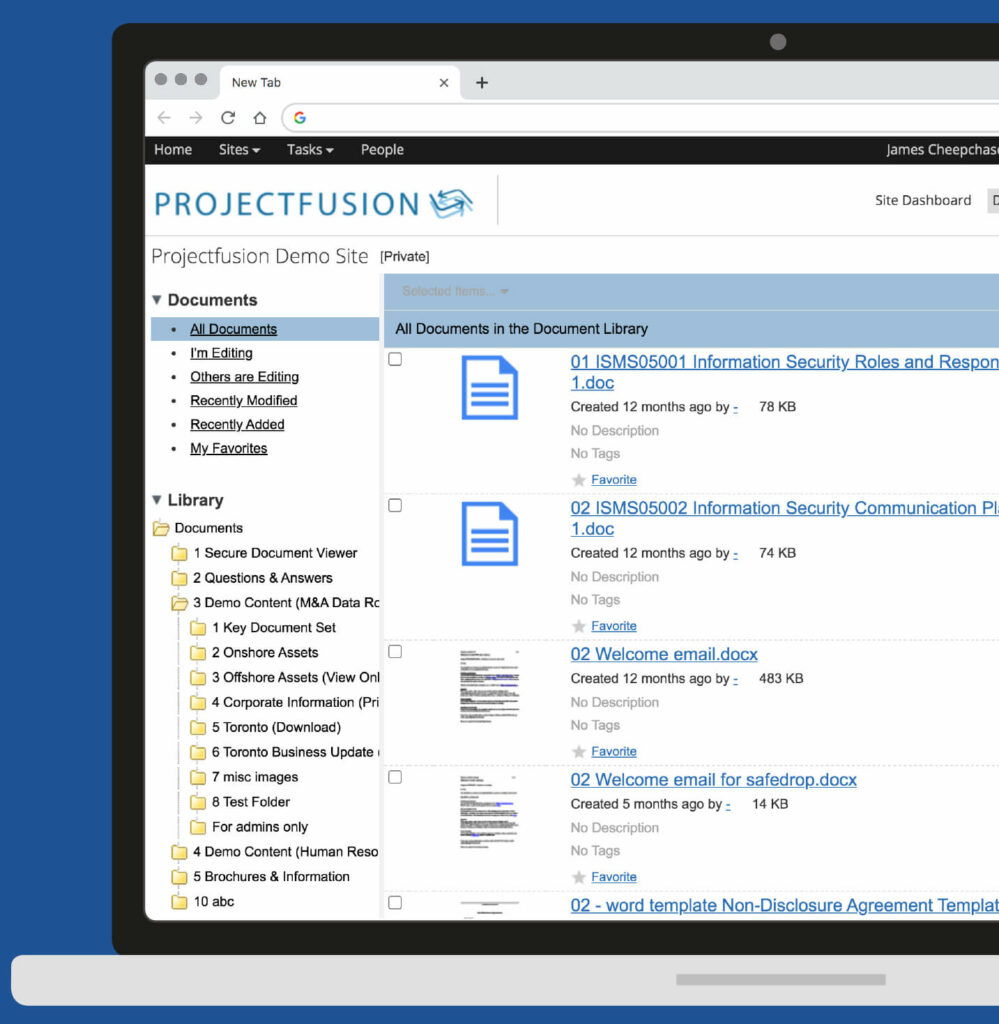Tick checkbox for 02 Welcome email.docx

click(395, 651)
